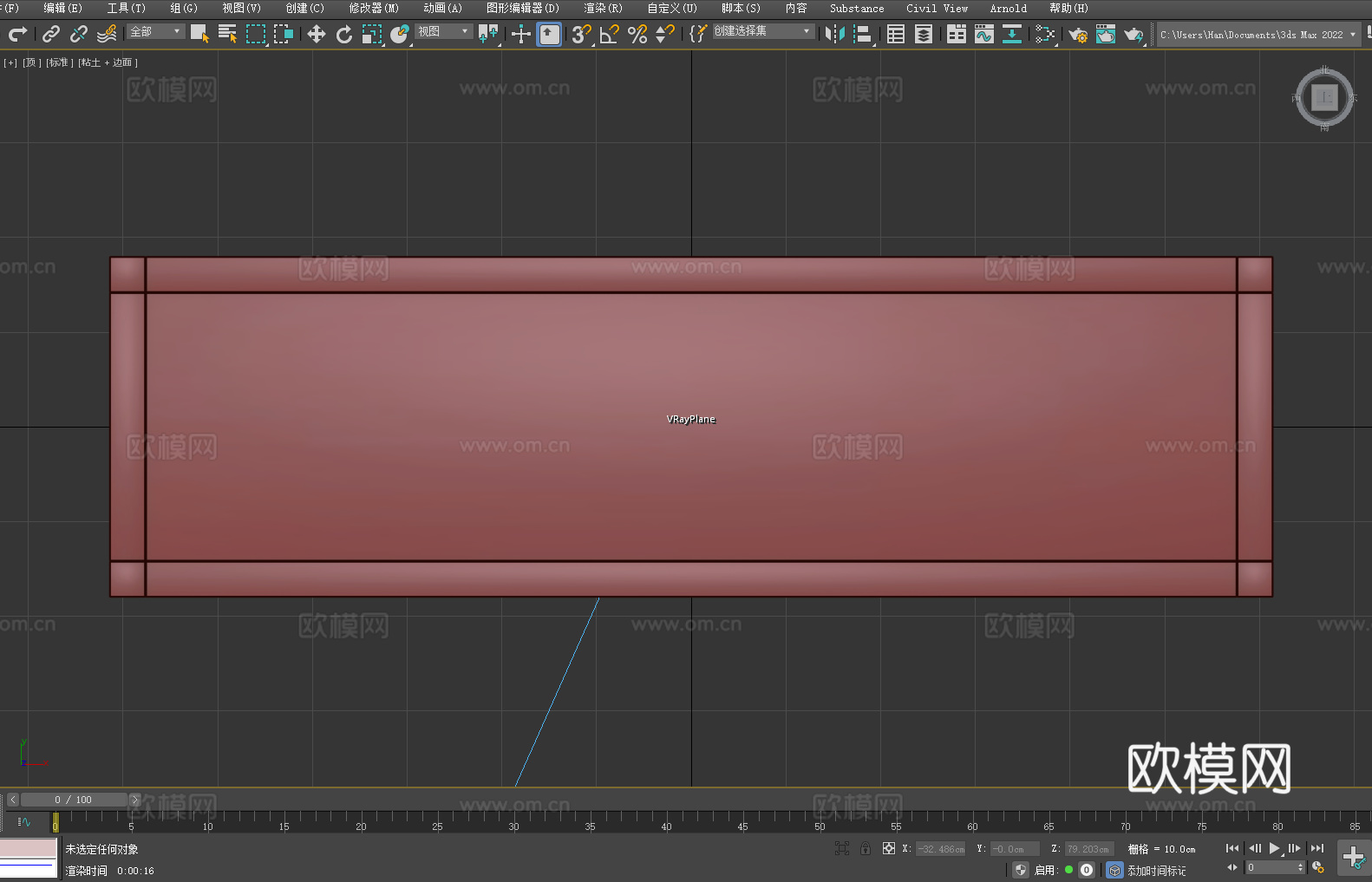
Task: Click the Align tool icon
Action: point(863,34)
